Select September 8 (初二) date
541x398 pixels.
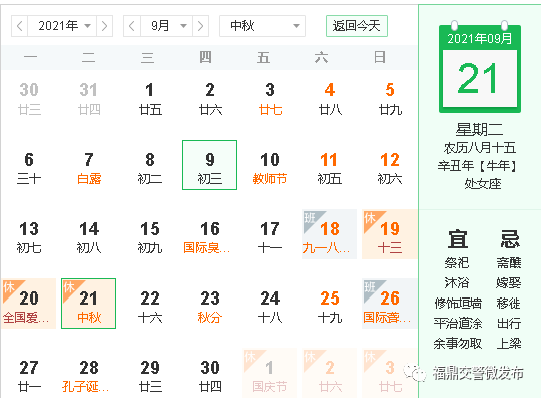pos(149,168)
